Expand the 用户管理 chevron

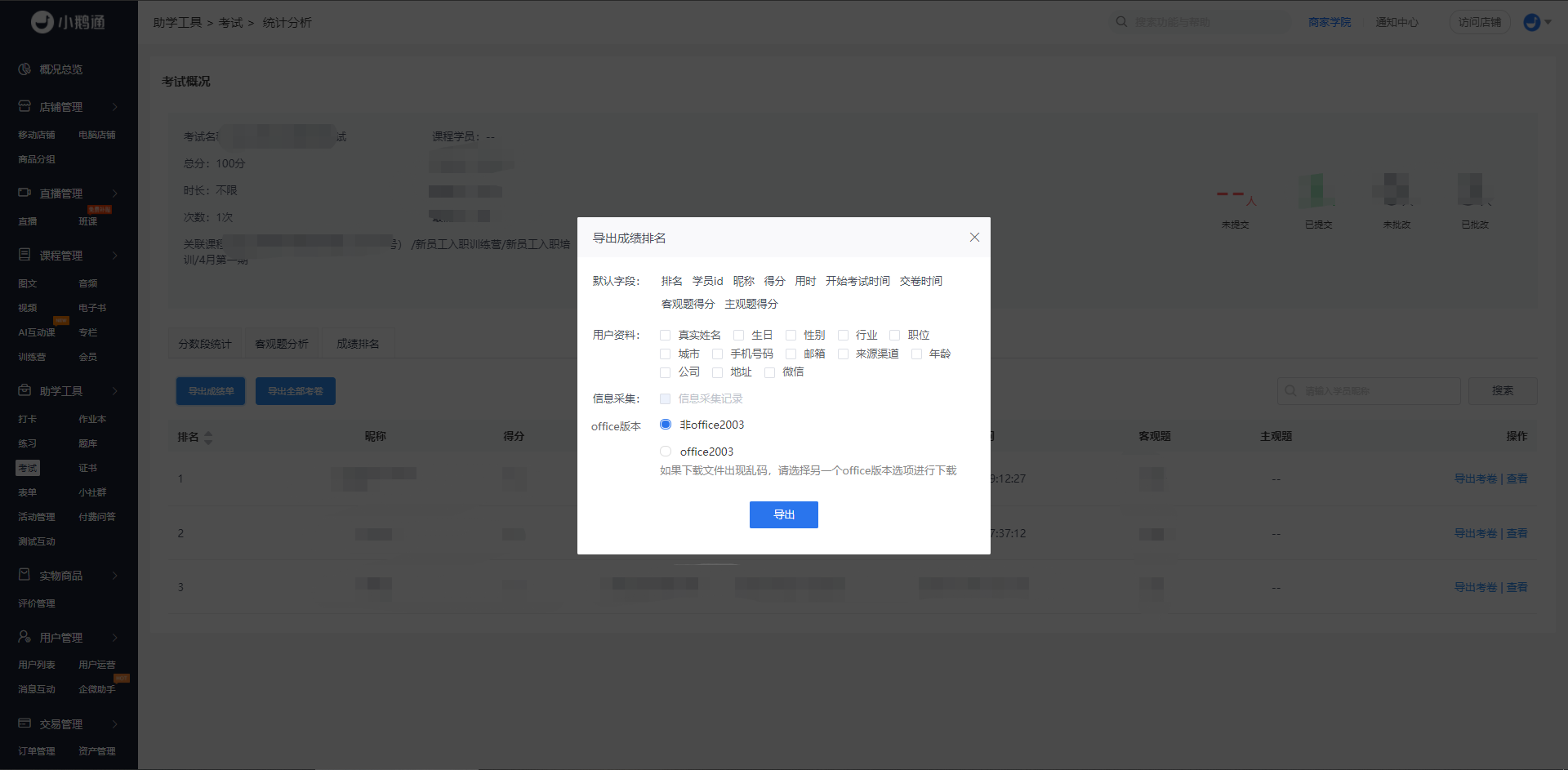point(114,638)
